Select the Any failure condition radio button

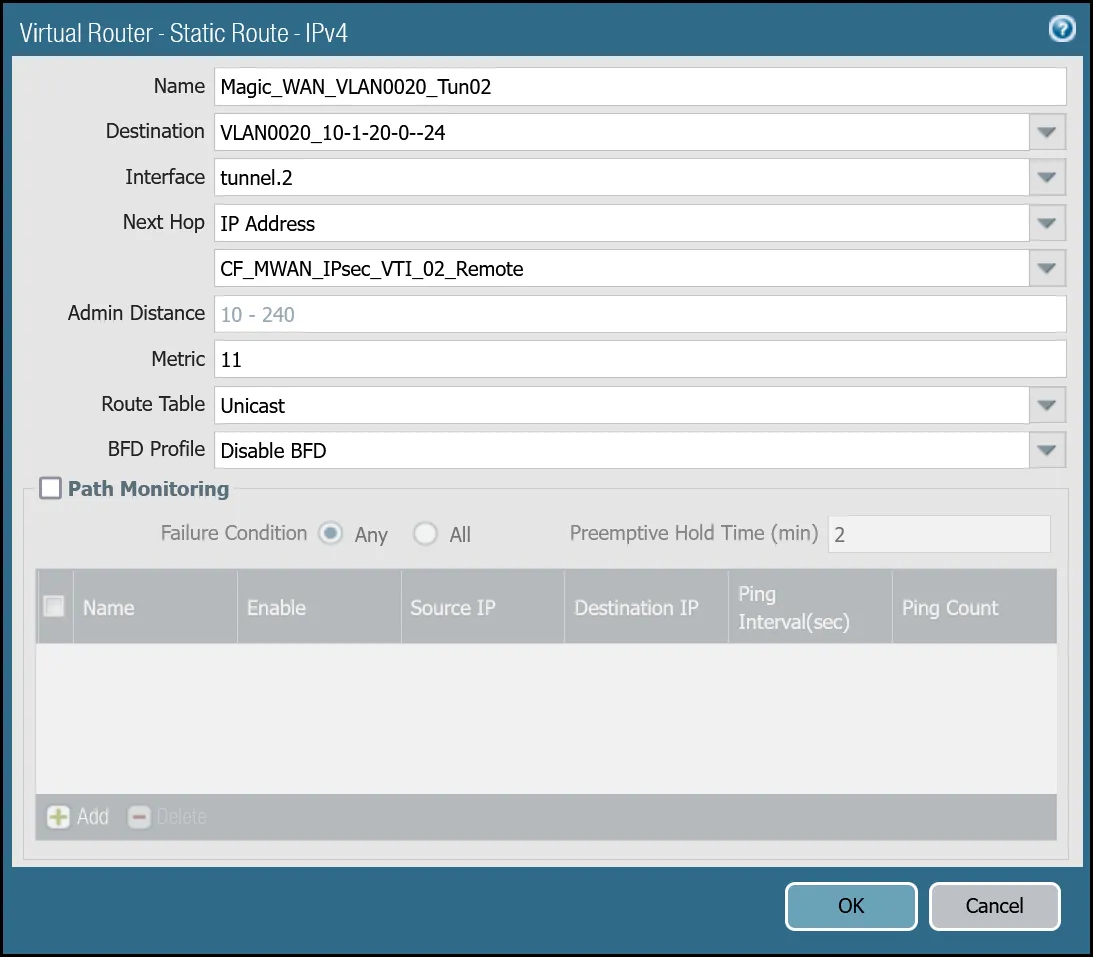pos(330,534)
